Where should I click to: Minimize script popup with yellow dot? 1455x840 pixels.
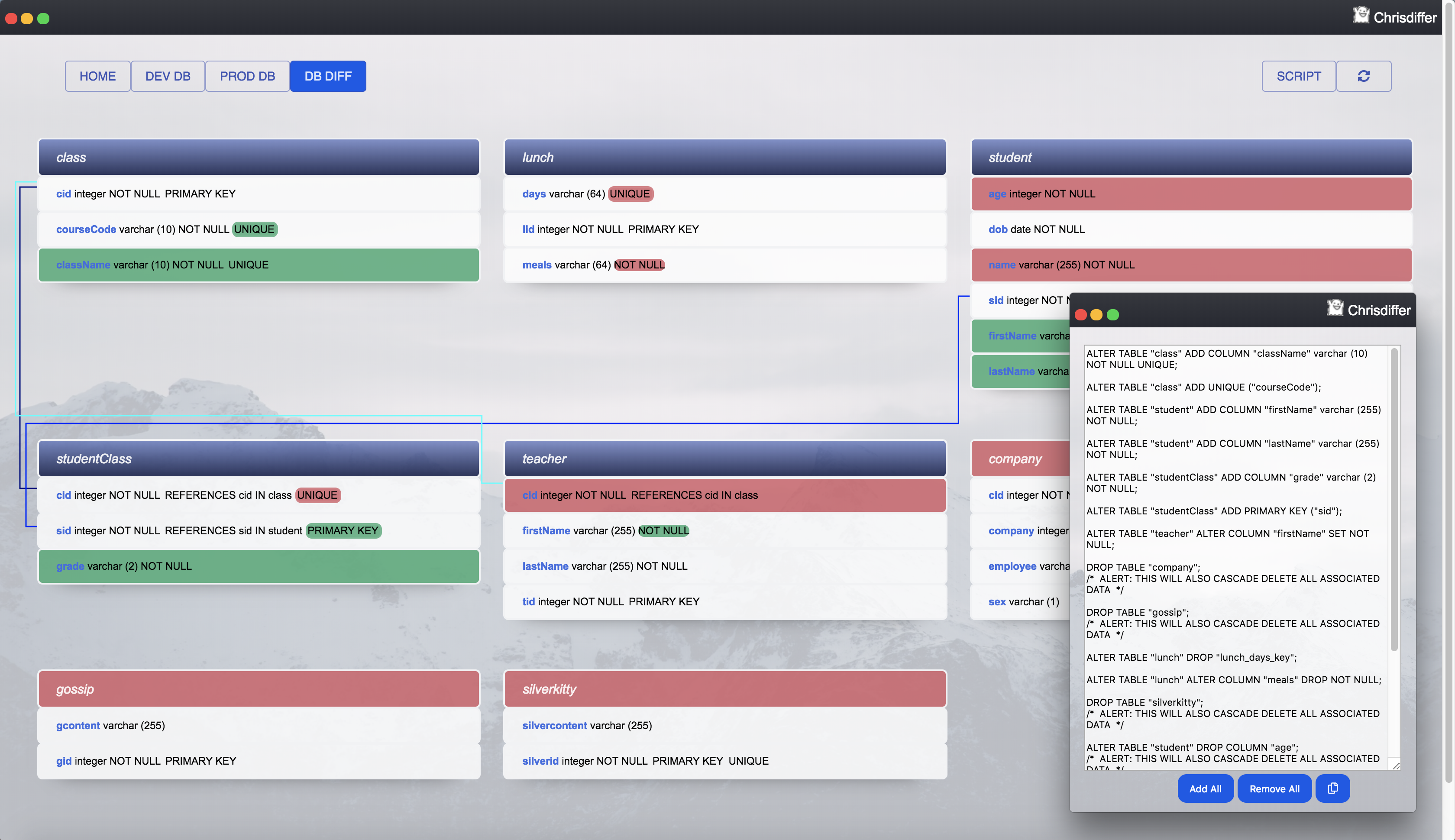pyautogui.click(x=1097, y=314)
